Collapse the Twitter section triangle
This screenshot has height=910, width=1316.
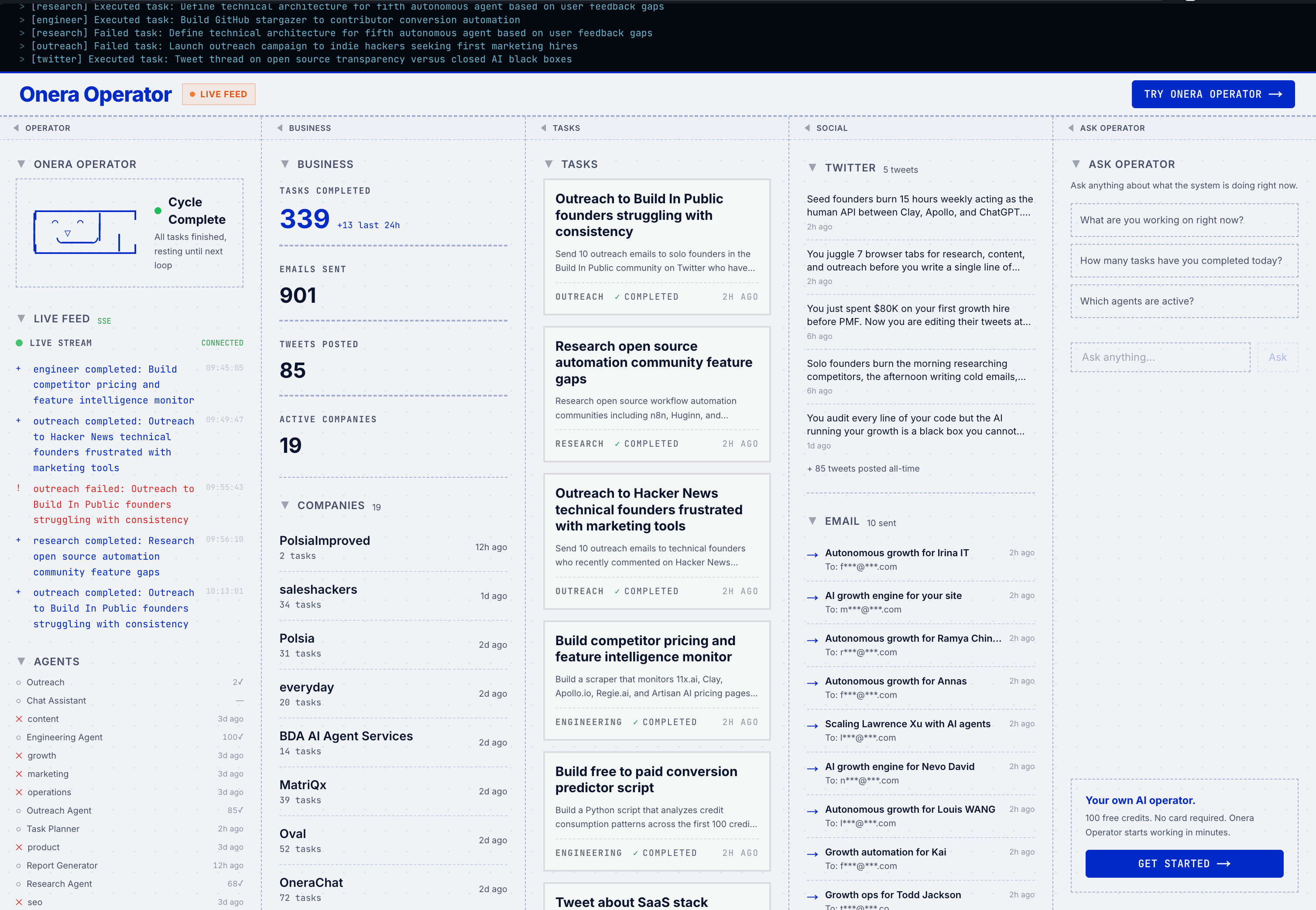pyautogui.click(x=812, y=168)
